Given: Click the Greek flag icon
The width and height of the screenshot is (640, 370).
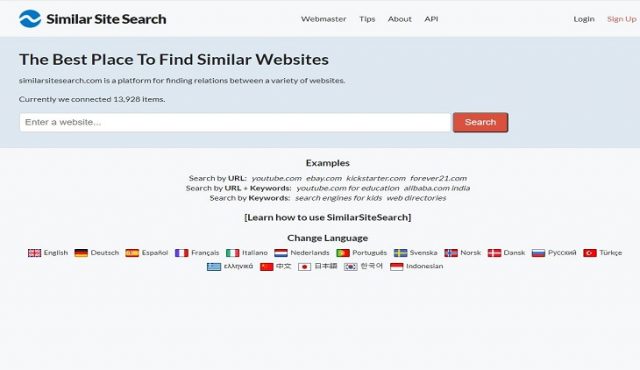Looking at the screenshot, I should pos(214,266).
